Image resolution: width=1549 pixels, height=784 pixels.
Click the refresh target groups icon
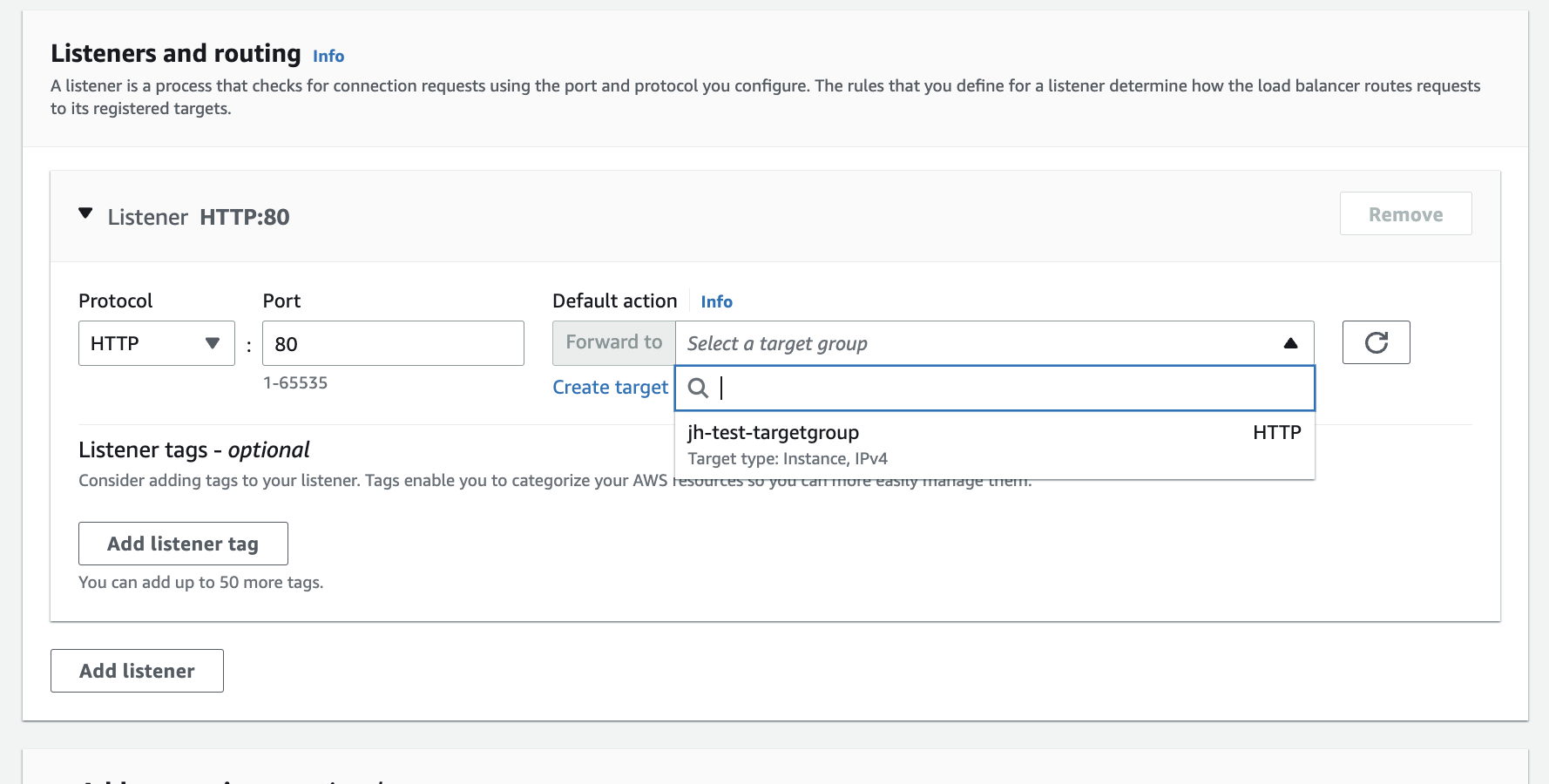(x=1376, y=342)
